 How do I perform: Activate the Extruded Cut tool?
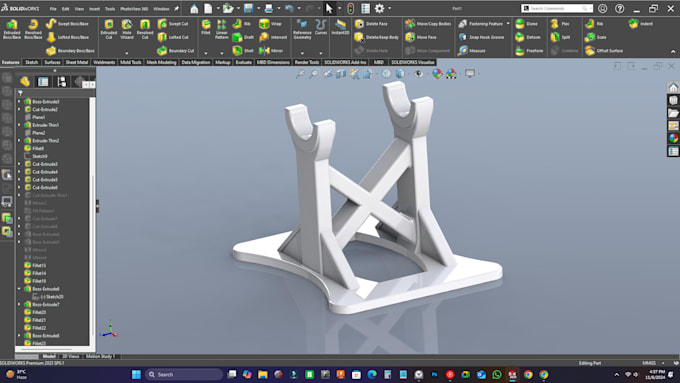coord(108,29)
